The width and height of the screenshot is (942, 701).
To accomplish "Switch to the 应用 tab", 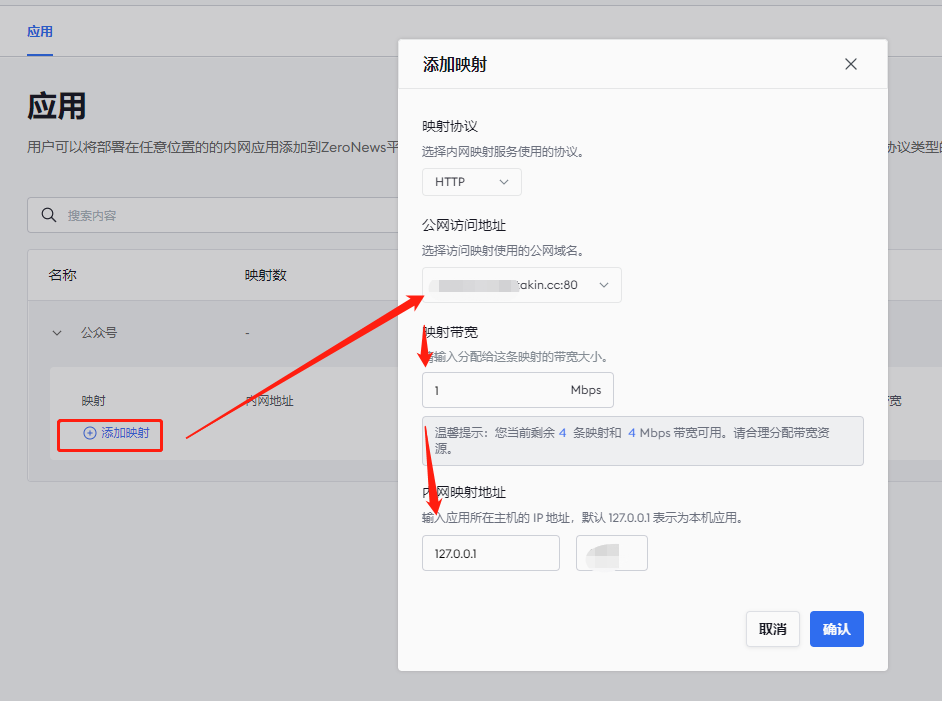I will point(40,32).
